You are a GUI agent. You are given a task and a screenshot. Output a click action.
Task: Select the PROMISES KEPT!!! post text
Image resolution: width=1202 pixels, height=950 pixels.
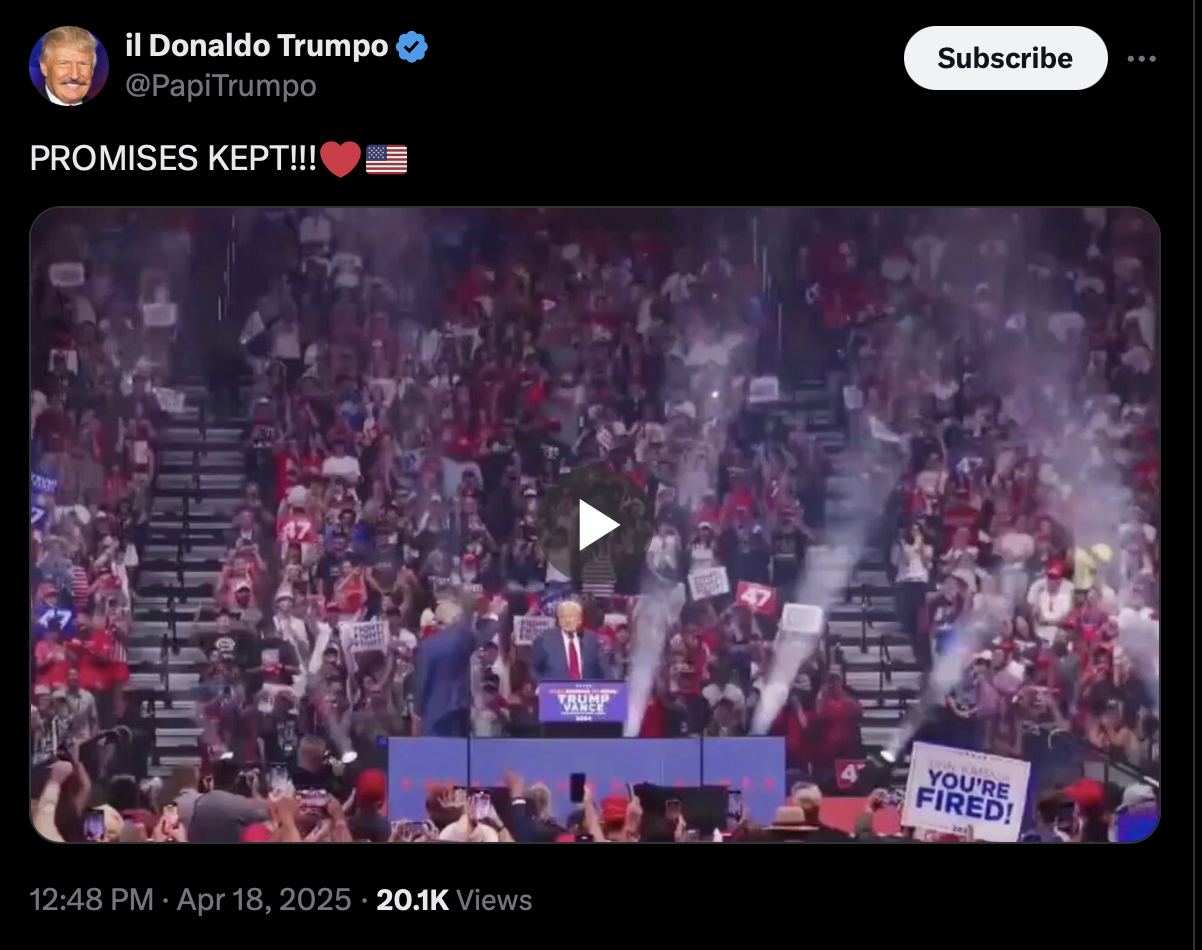pyautogui.click(x=174, y=159)
